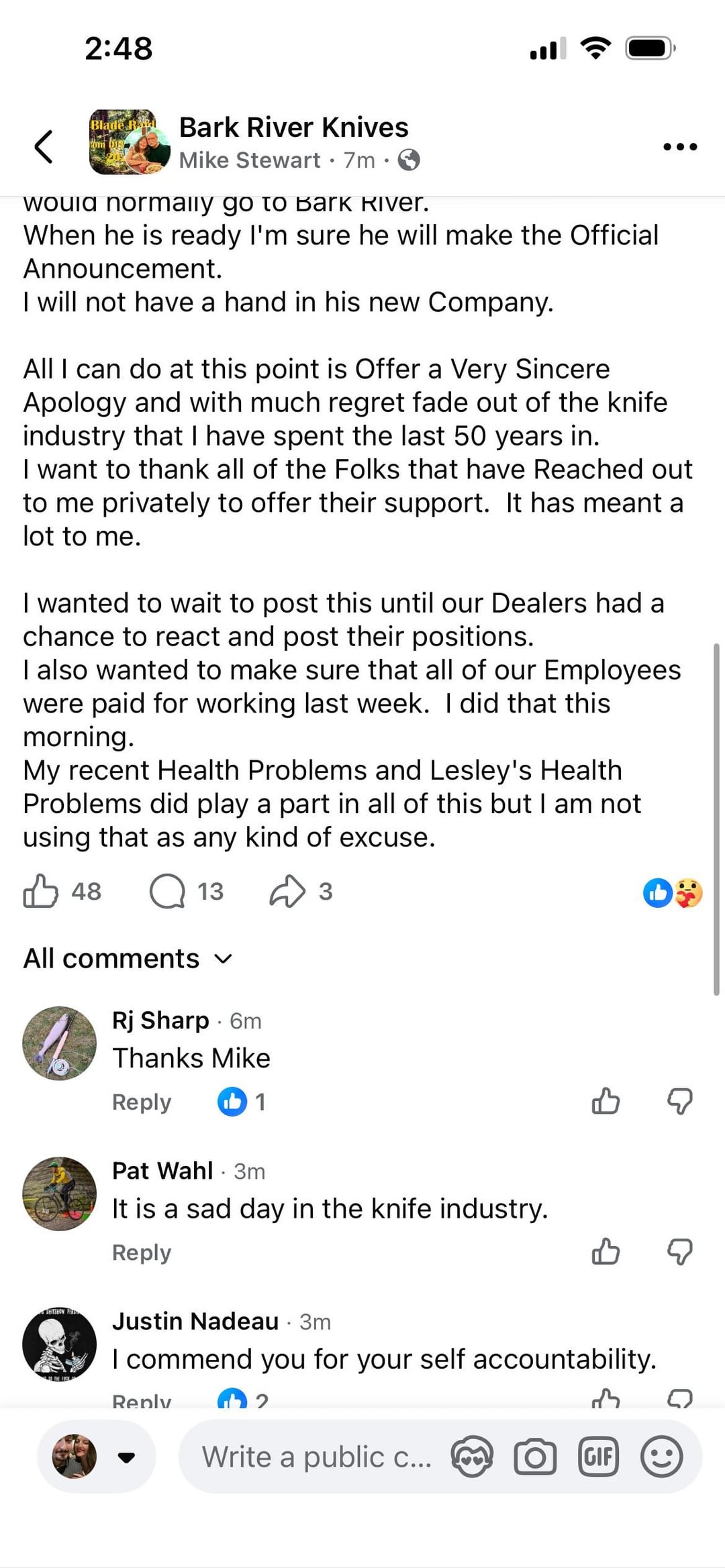Image resolution: width=725 pixels, height=1568 pixels.
Task: Type in the Write a public comment field
Action: click(x=316, y=1457)
